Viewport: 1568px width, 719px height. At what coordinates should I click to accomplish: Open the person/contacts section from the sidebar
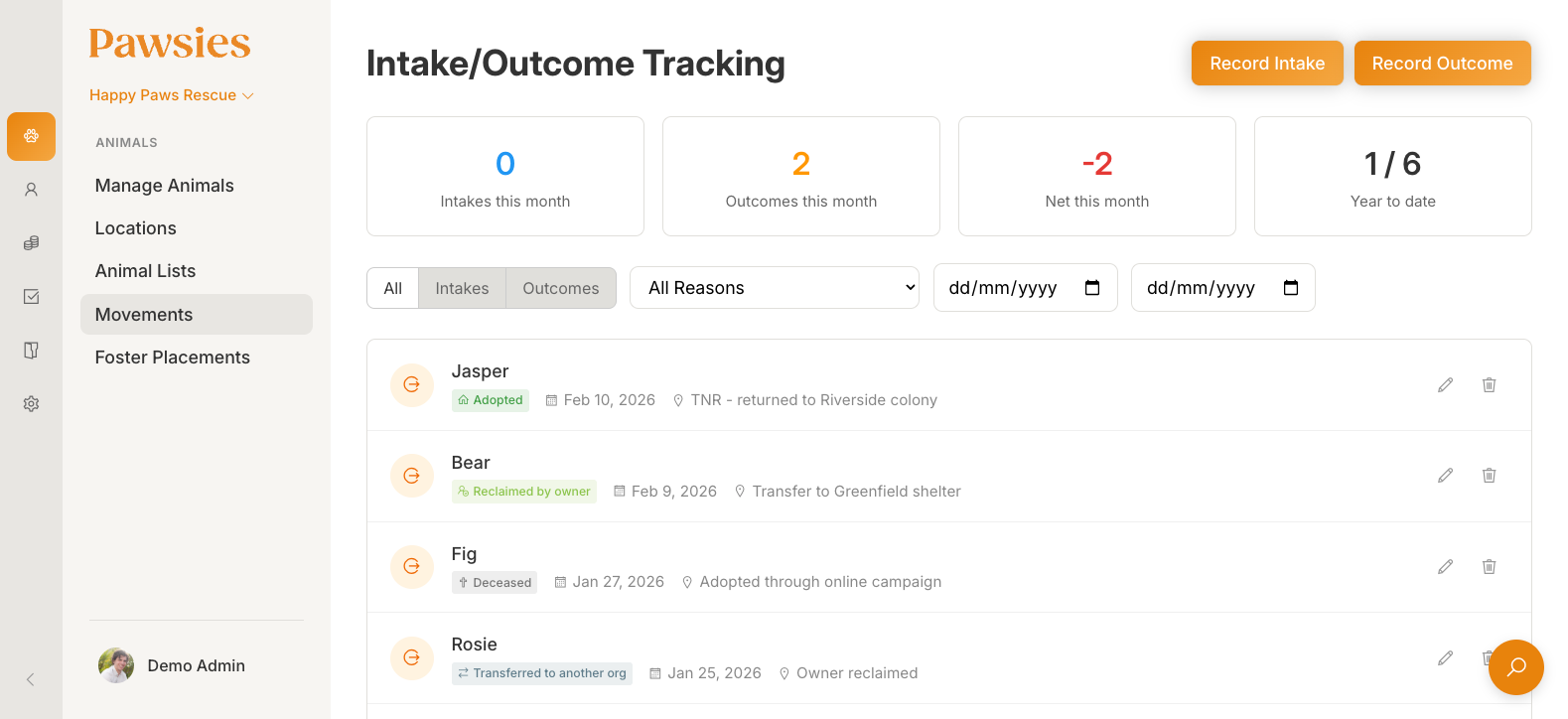tap(31, 189)
